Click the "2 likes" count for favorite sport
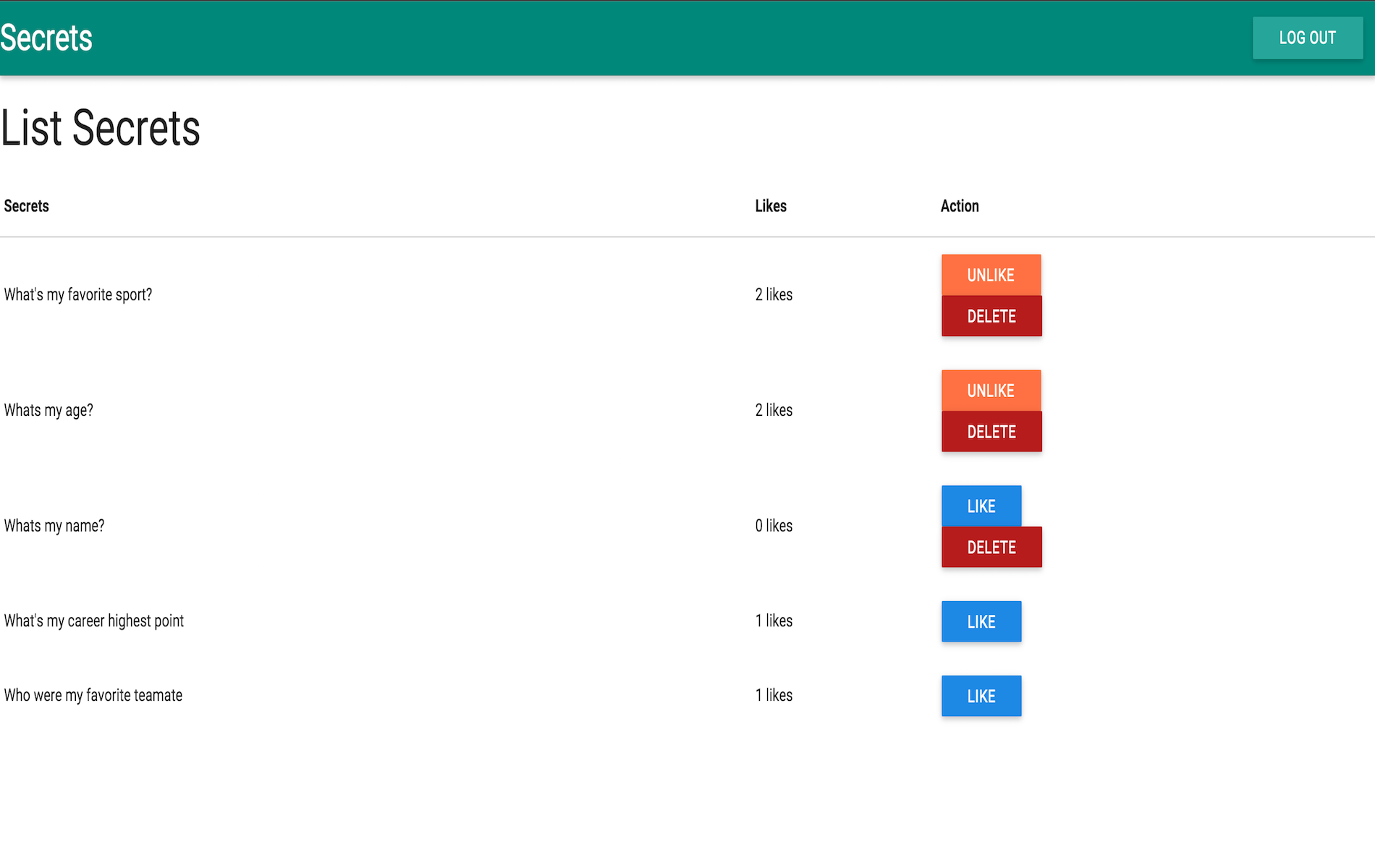 (x=774, y=295)
